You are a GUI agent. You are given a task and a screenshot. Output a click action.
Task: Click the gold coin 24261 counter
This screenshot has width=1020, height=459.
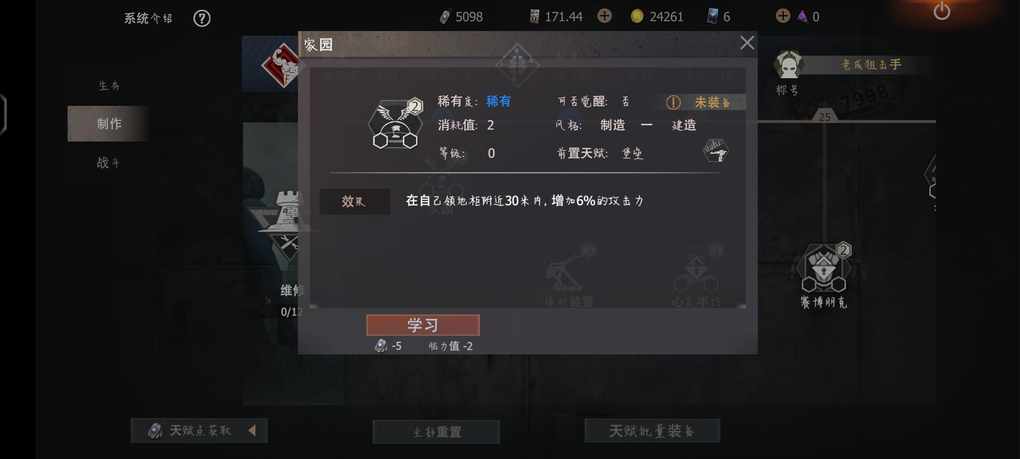tap(657, 17)
